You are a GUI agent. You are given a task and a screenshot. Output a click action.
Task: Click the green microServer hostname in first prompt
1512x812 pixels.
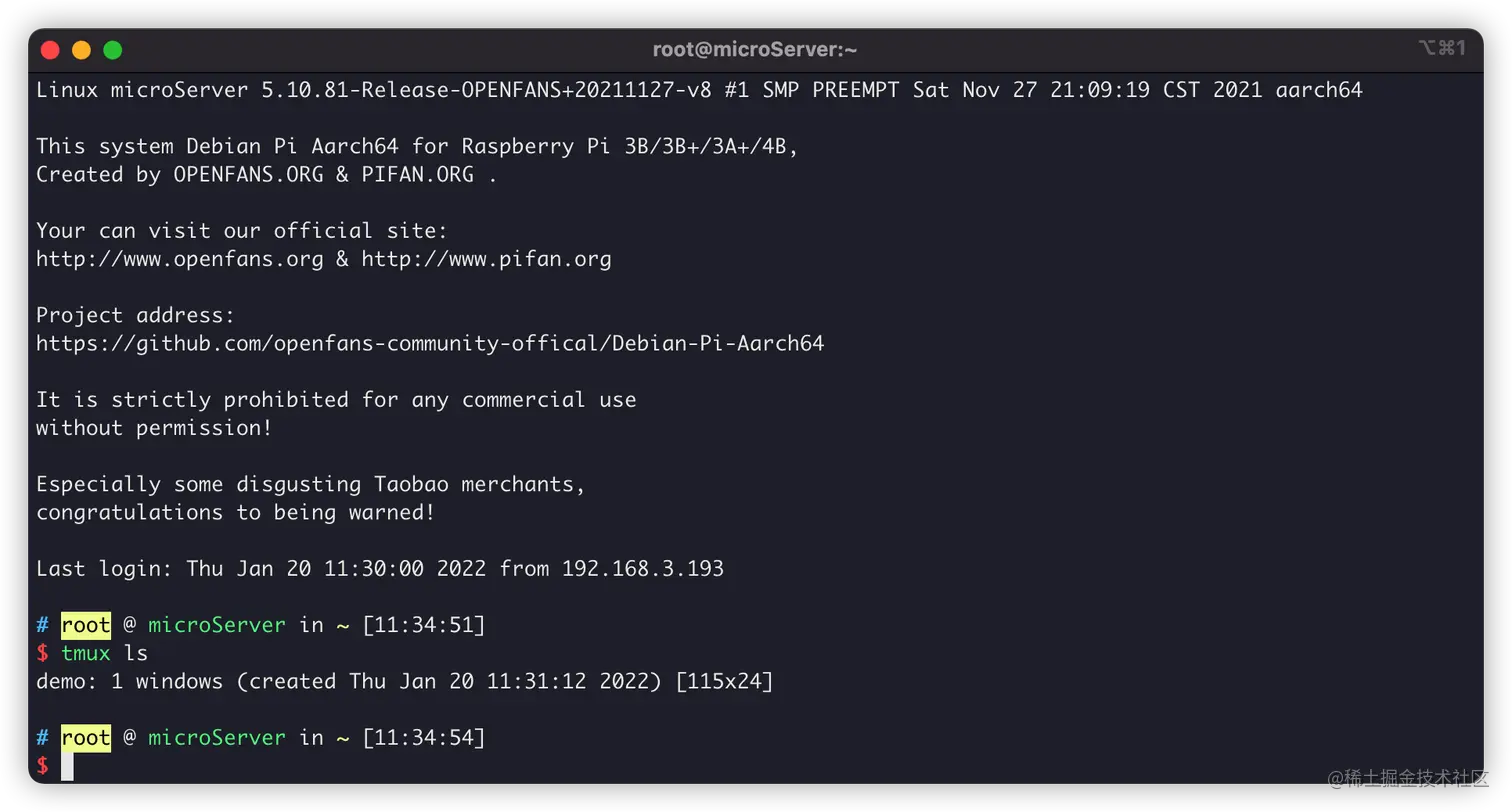[x=217, y=625]
